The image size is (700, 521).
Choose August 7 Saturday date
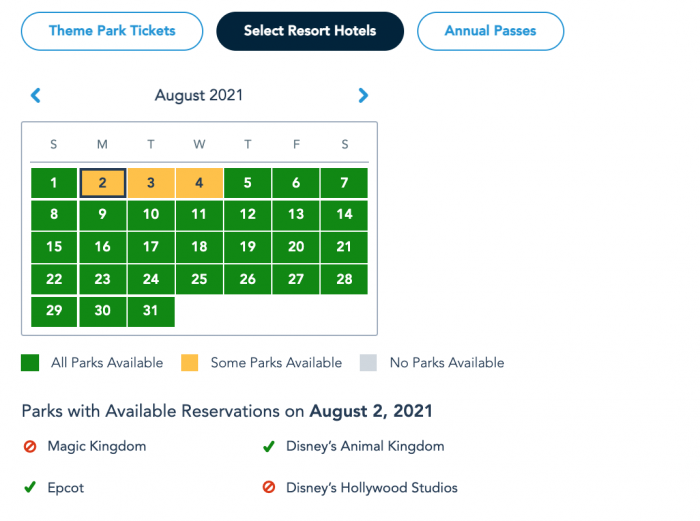click(x=344, y=183)
